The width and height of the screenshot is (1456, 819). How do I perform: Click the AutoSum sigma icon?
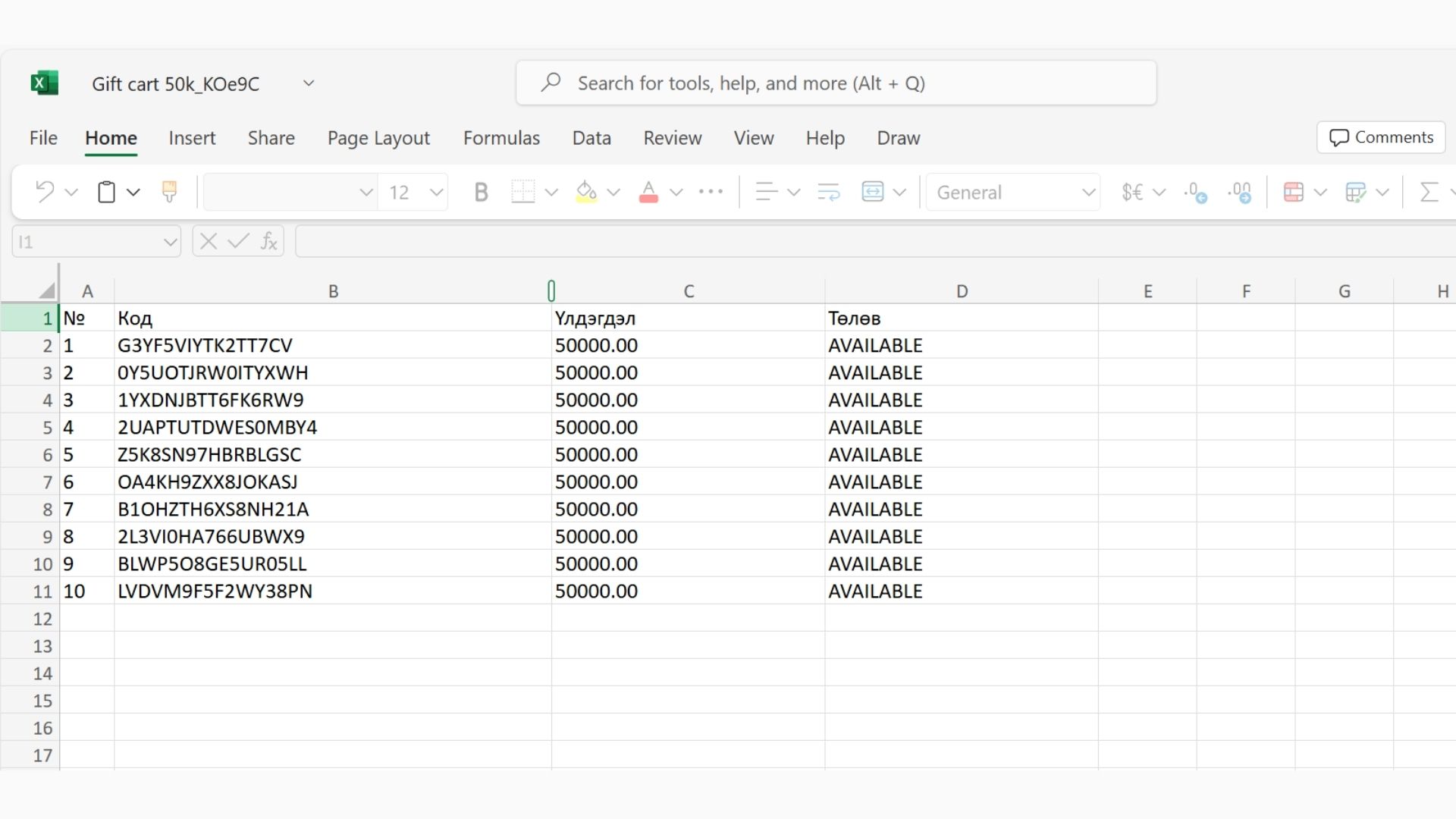point(1429,192)
